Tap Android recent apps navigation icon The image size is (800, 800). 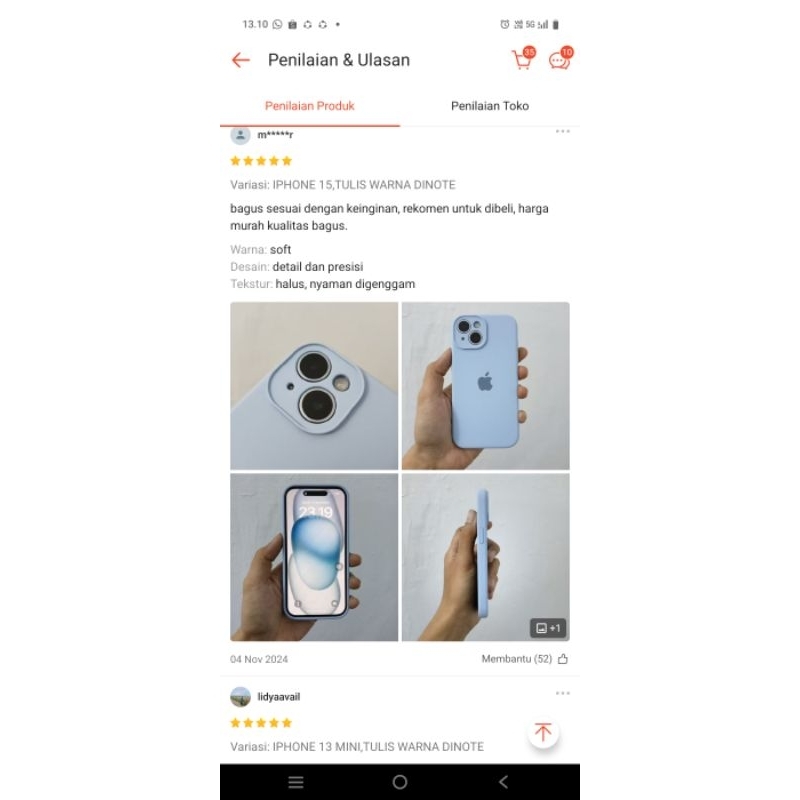coord(296,782)
